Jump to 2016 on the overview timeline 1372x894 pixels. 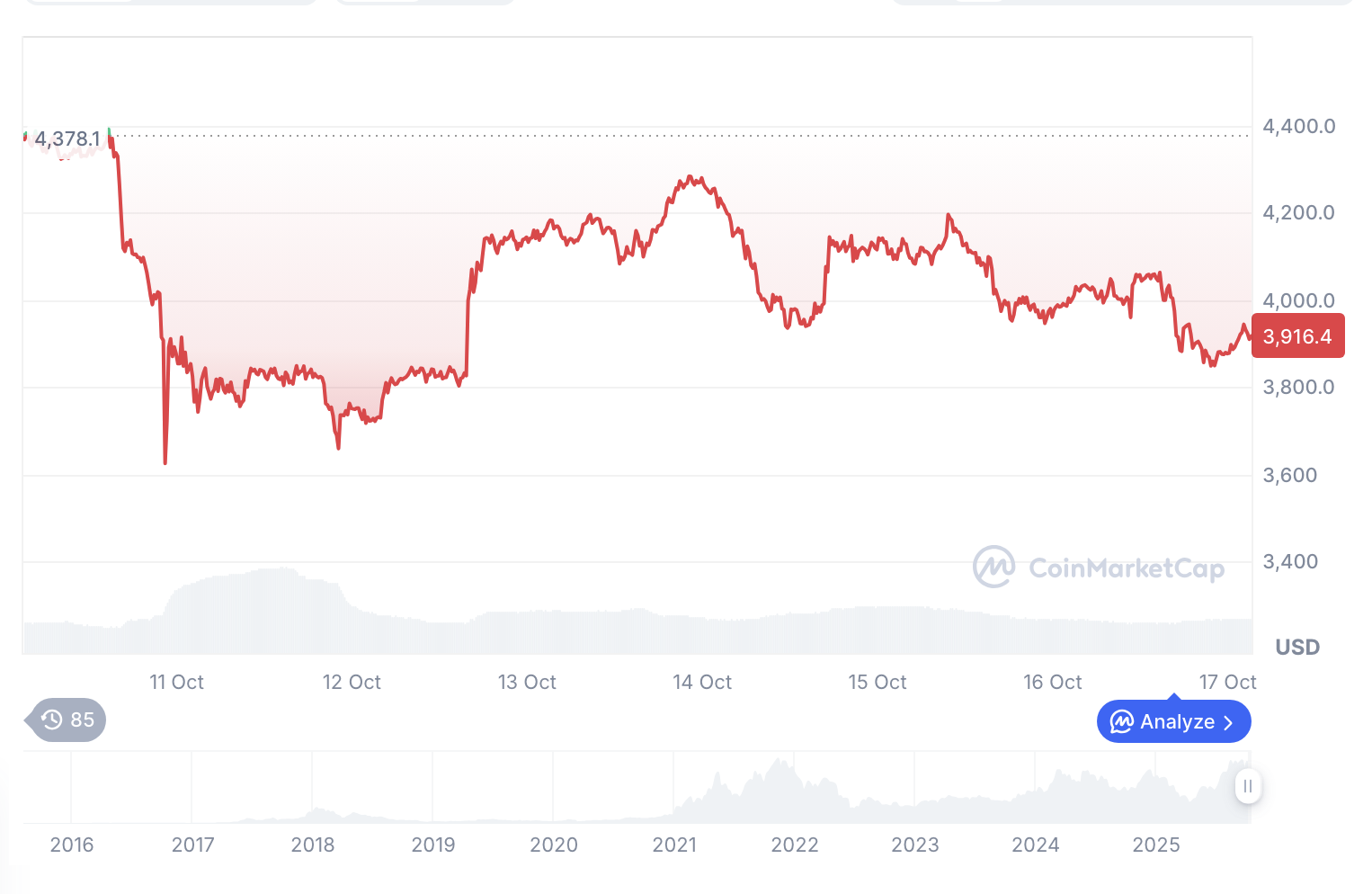(72, 845)
